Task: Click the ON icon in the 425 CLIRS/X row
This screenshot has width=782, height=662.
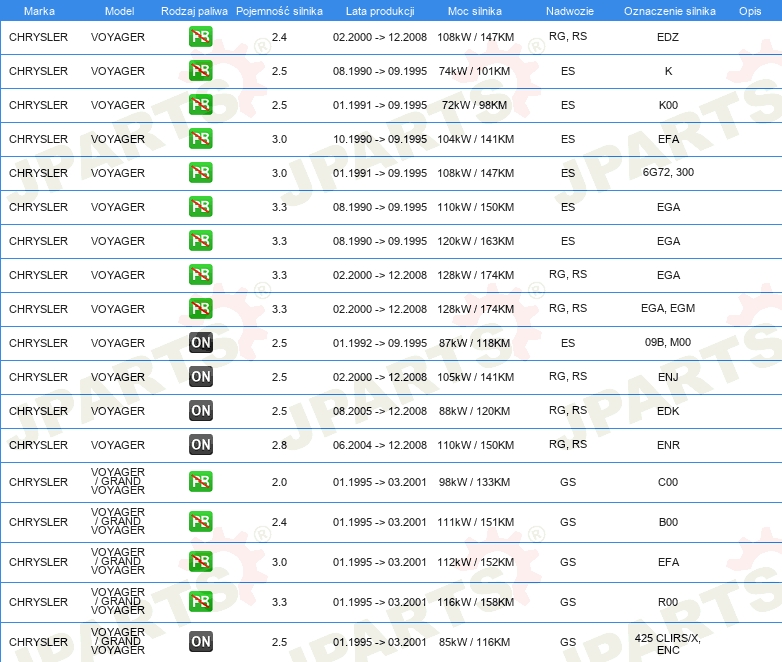Action: click(x=201, y=642)
